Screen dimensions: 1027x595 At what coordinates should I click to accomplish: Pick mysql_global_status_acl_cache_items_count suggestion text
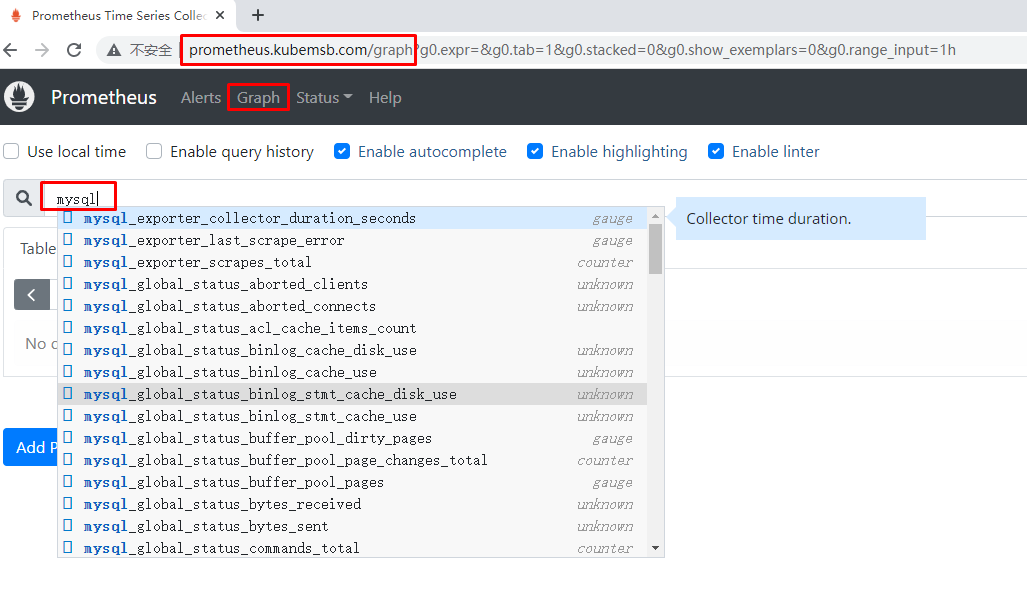pyautogui.click(x=250, y=328)
